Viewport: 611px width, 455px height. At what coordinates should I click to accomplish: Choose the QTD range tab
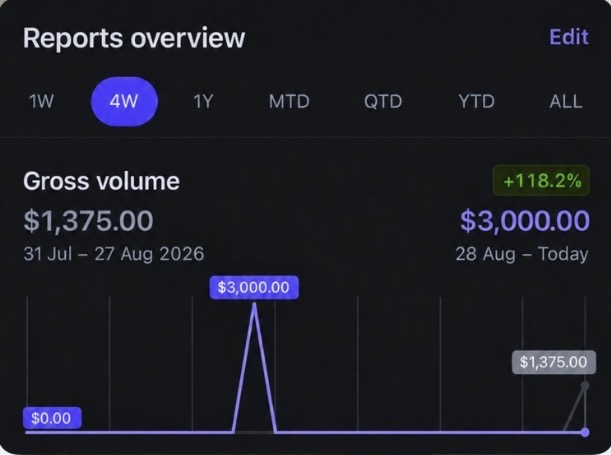click(x=383, y=102)
